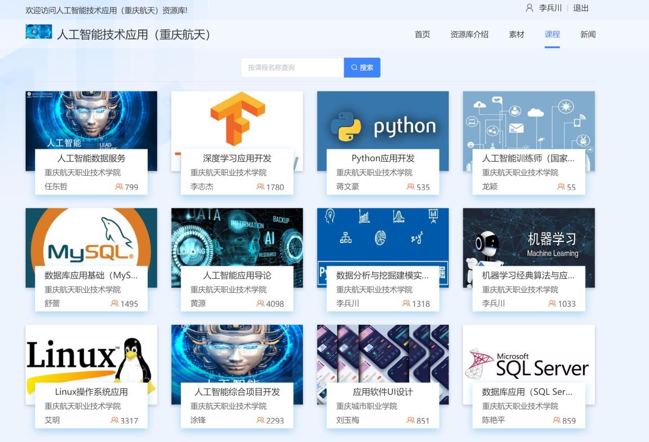Click the 退出 logout link

(581, 8)
